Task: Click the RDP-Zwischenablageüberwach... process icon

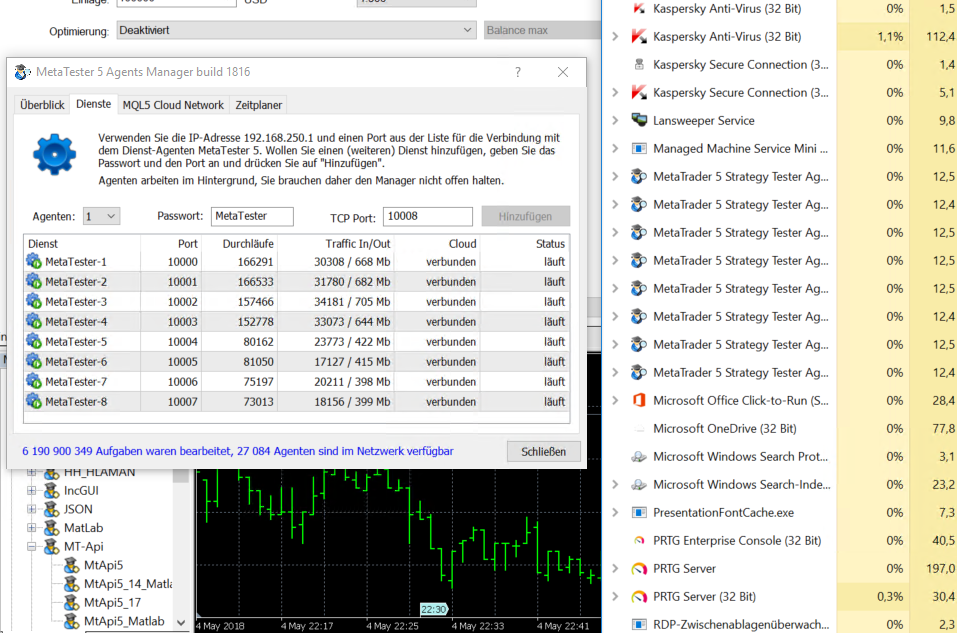Action: [x=639, y=624]
